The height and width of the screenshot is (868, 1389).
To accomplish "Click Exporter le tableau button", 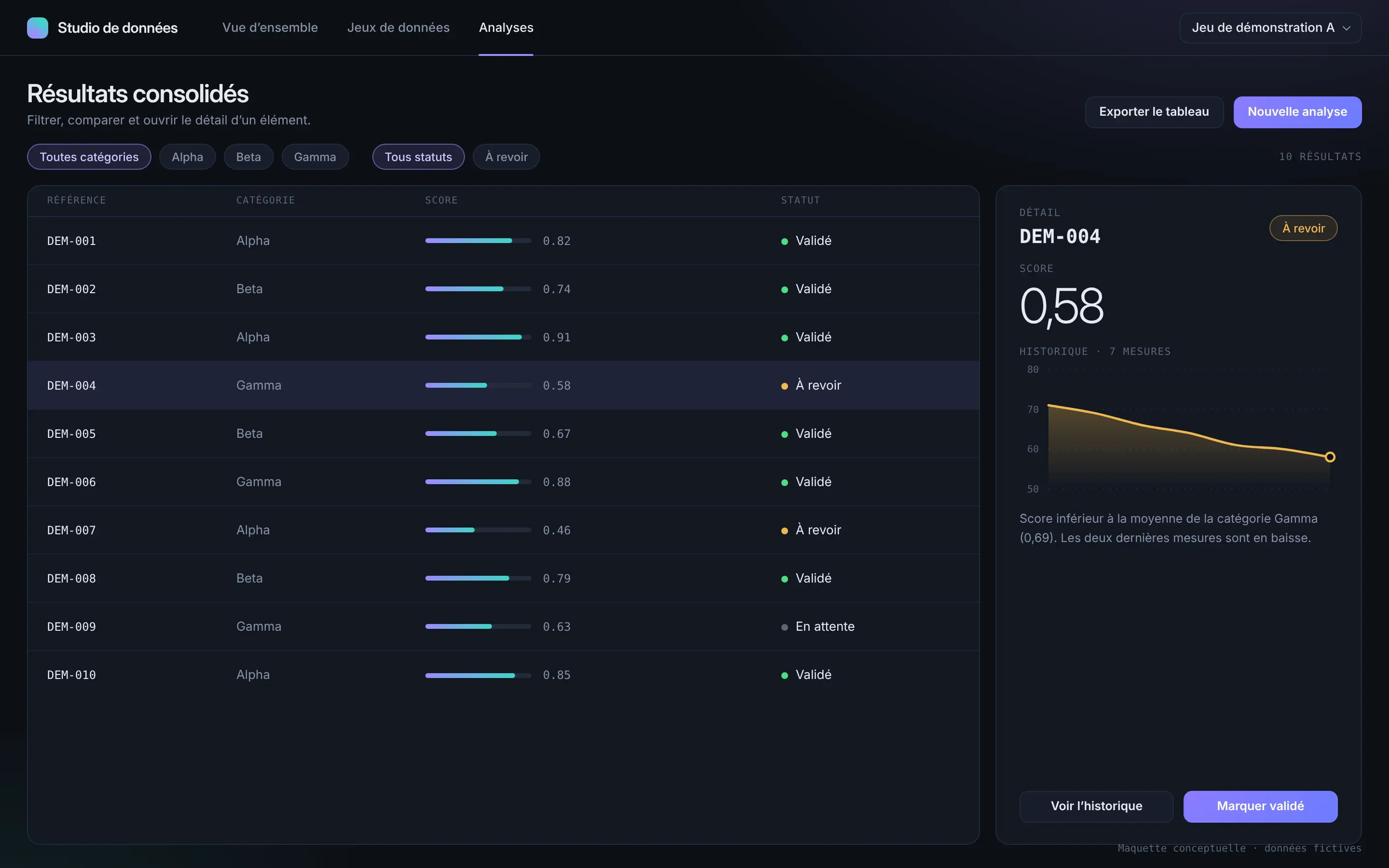I will click(1154, 112).
